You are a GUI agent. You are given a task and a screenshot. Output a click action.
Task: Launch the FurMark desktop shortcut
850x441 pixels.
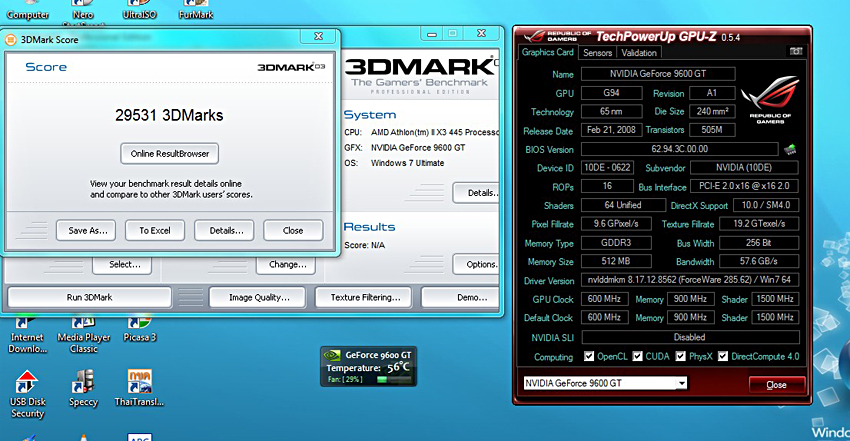click(196, 11)
